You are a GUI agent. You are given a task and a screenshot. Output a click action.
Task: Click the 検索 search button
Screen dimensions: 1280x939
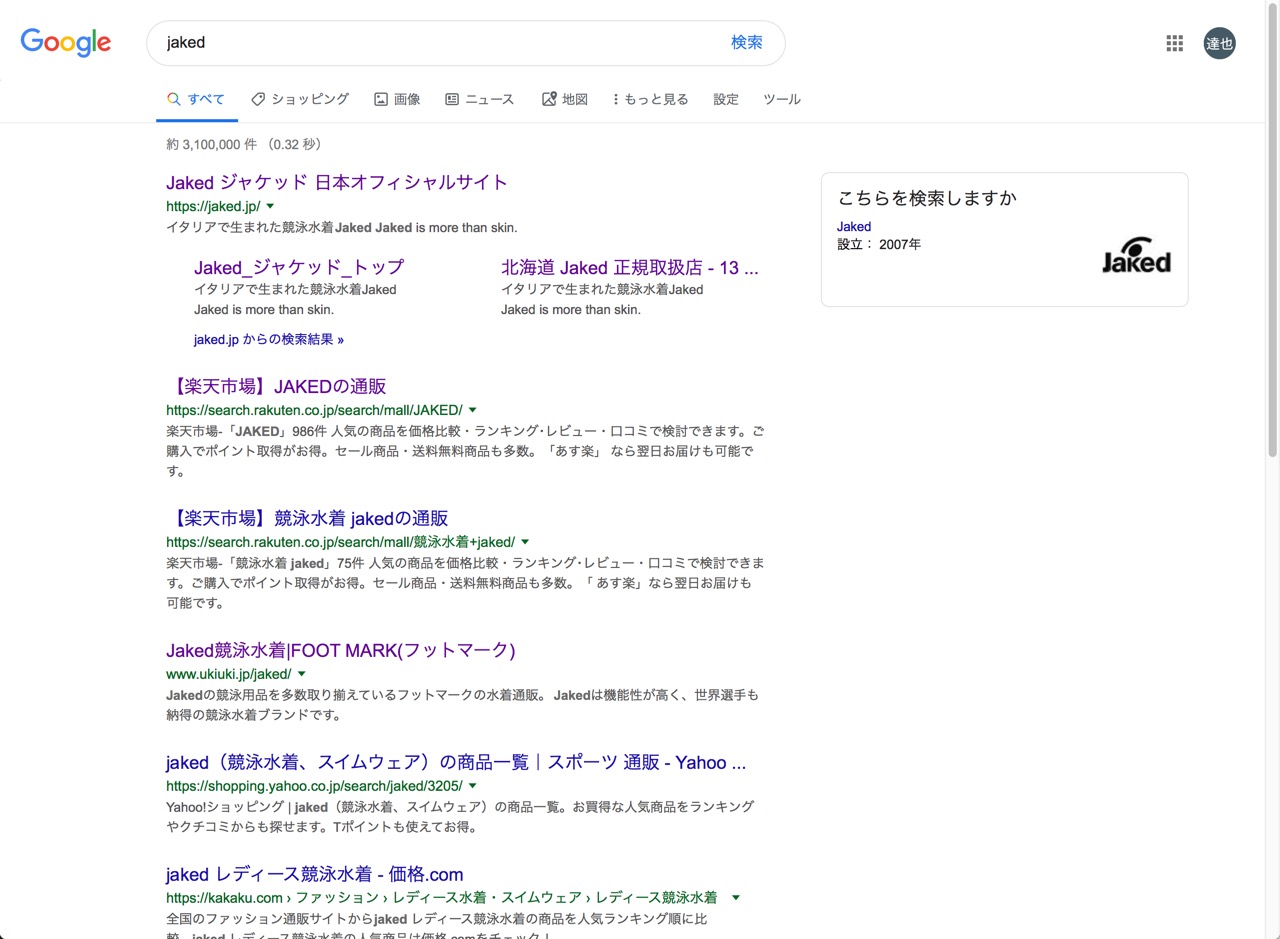tap(747, 43)
